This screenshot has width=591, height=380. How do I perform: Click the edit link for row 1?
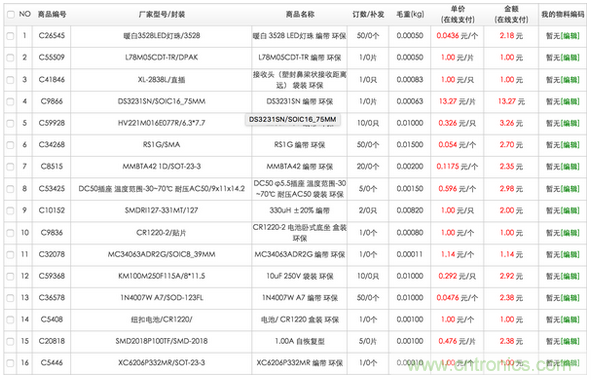tap(570, 36)
